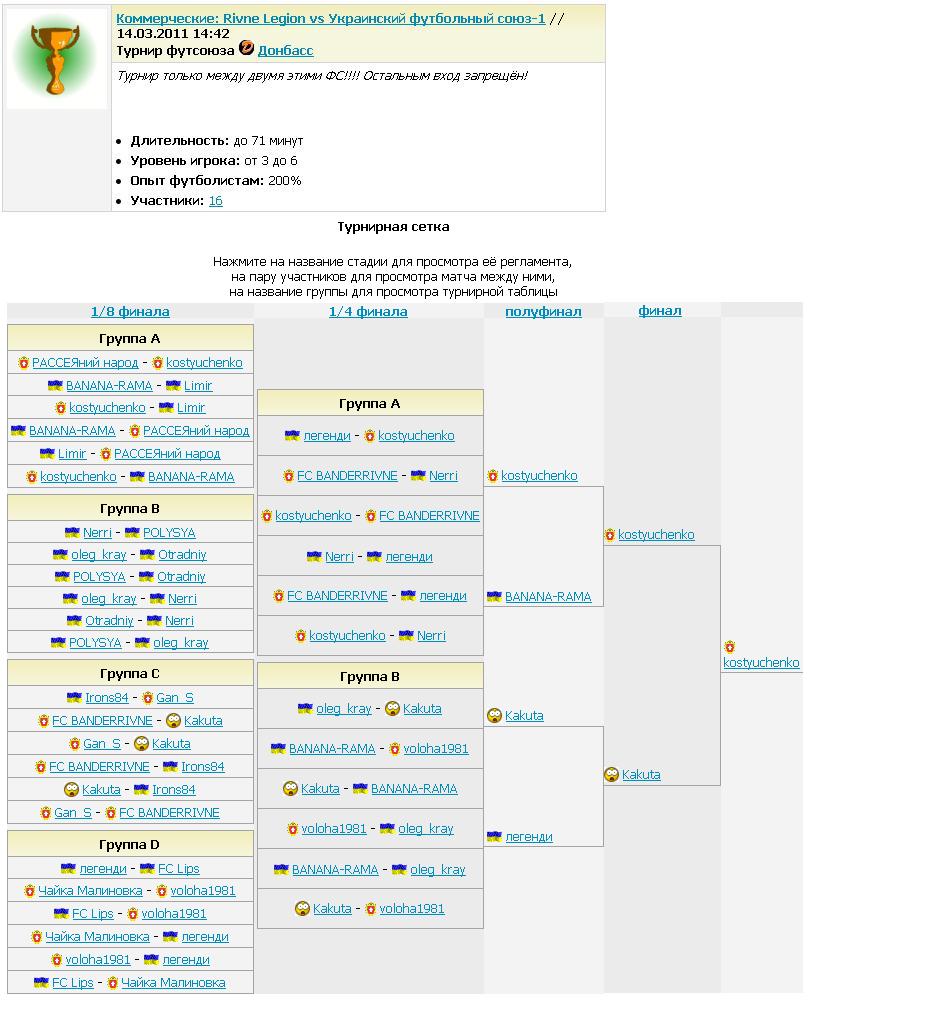Open Группа D table in 1/8 финала
Screen dimensions: 929x1035
(130, 845)
